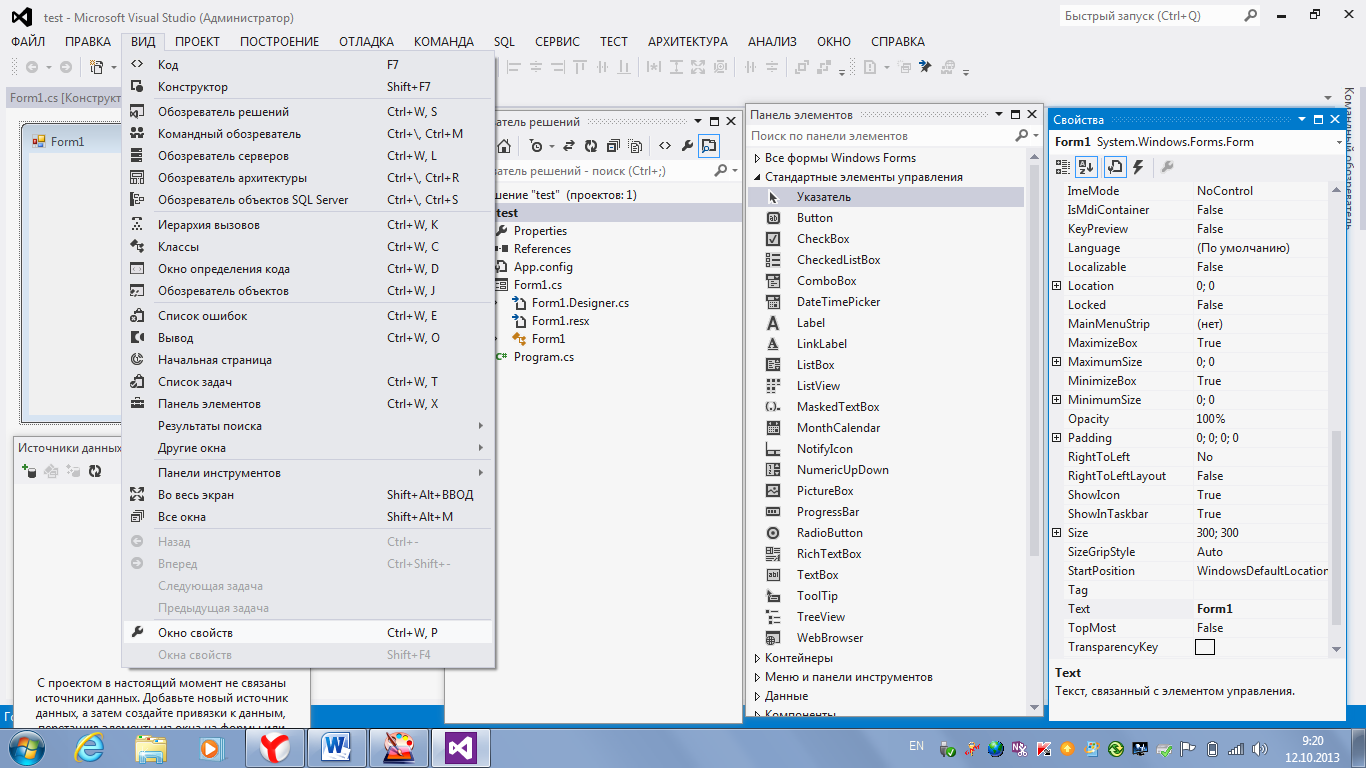Open Pending Changes filter clock icon
Viewport: 1366px width, 768px height.
539,146
